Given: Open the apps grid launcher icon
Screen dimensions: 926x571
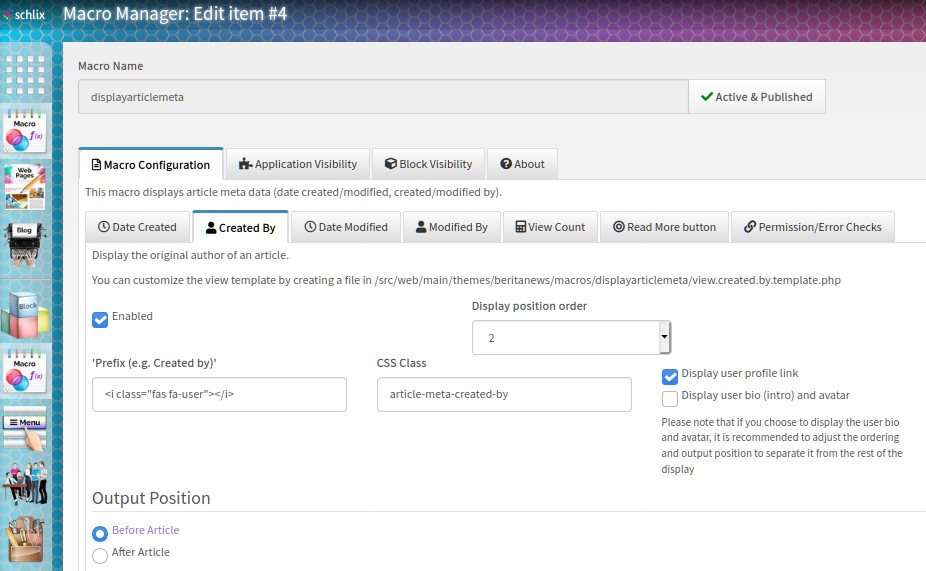Looking at the screenshot, I should [x=25, y=74].
